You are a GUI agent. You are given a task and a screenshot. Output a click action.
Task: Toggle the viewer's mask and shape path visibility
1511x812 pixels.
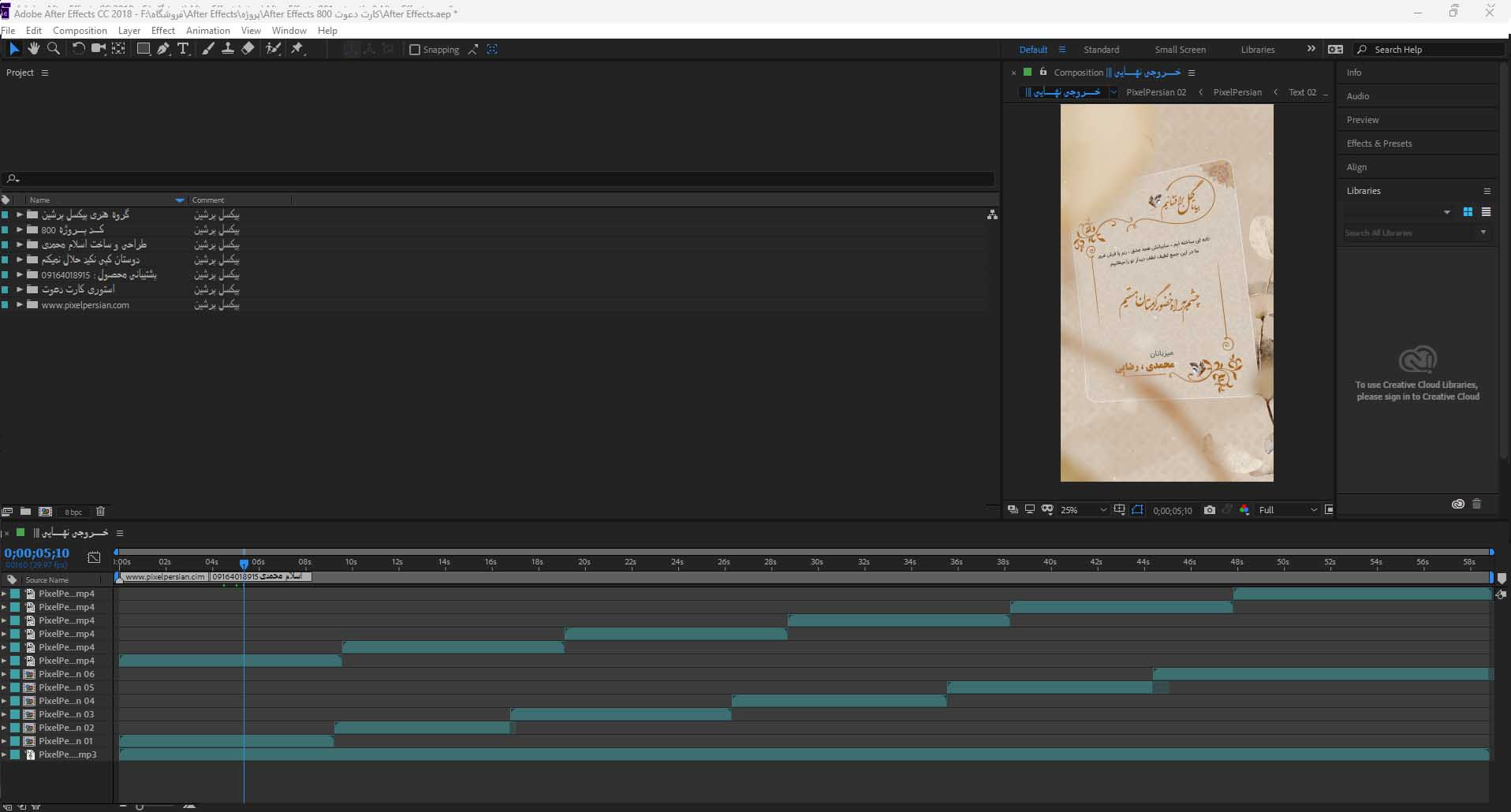[x=1137, y=510]
